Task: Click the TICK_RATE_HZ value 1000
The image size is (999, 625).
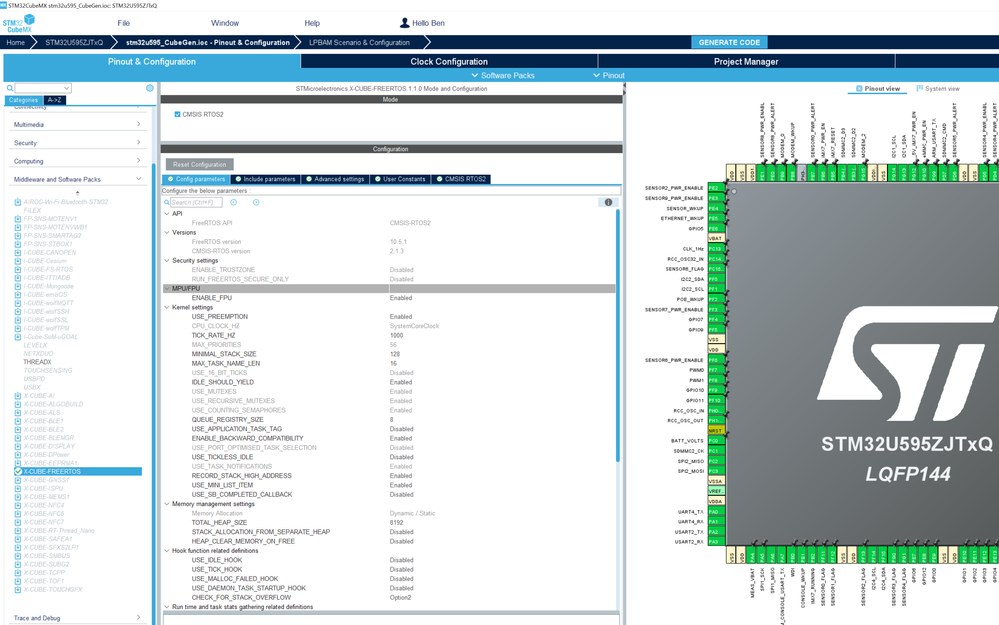Action: pyautogui.click(x=396, y=335)
